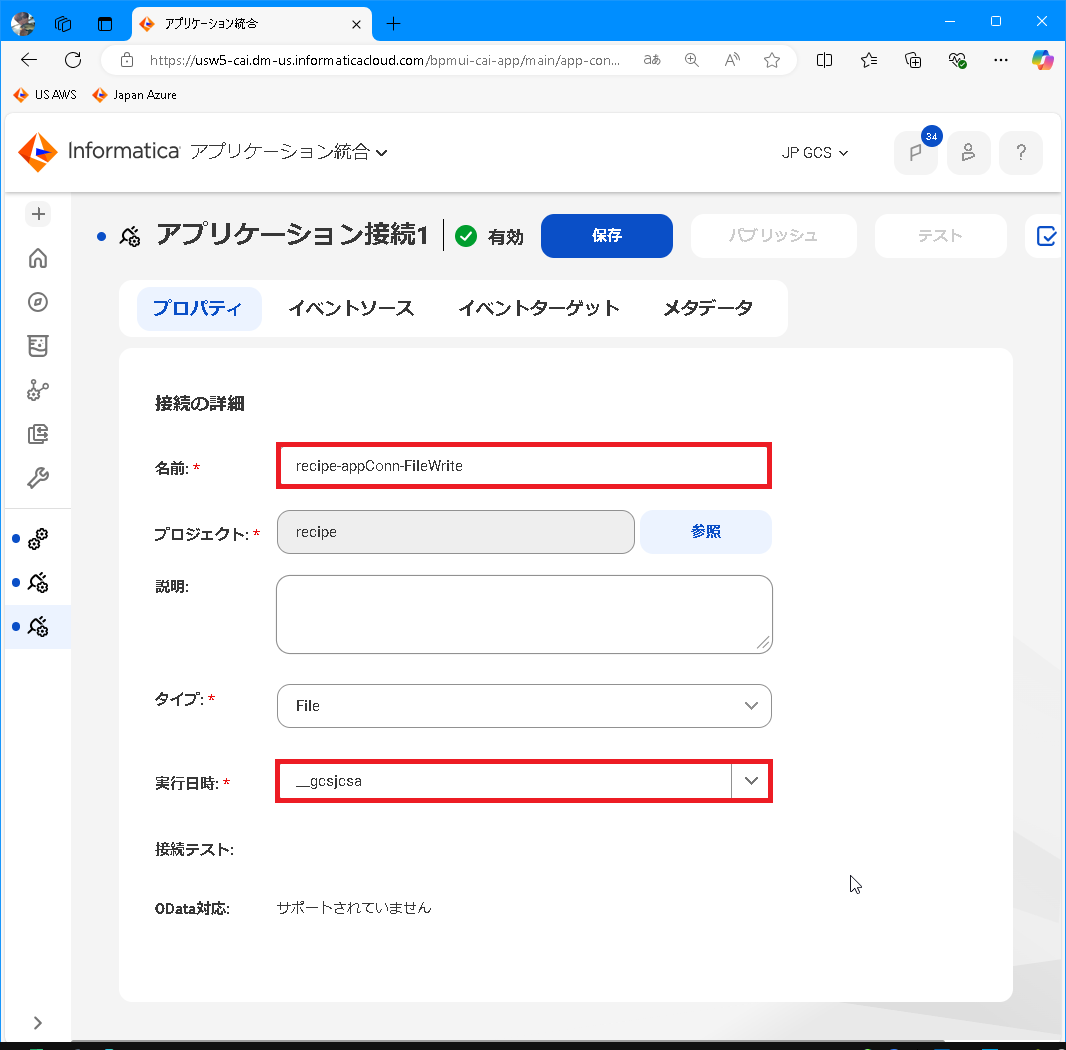Expand the sidebar with bottom chevron
Screen dimensions: 1066x1050
[37, 1023]
